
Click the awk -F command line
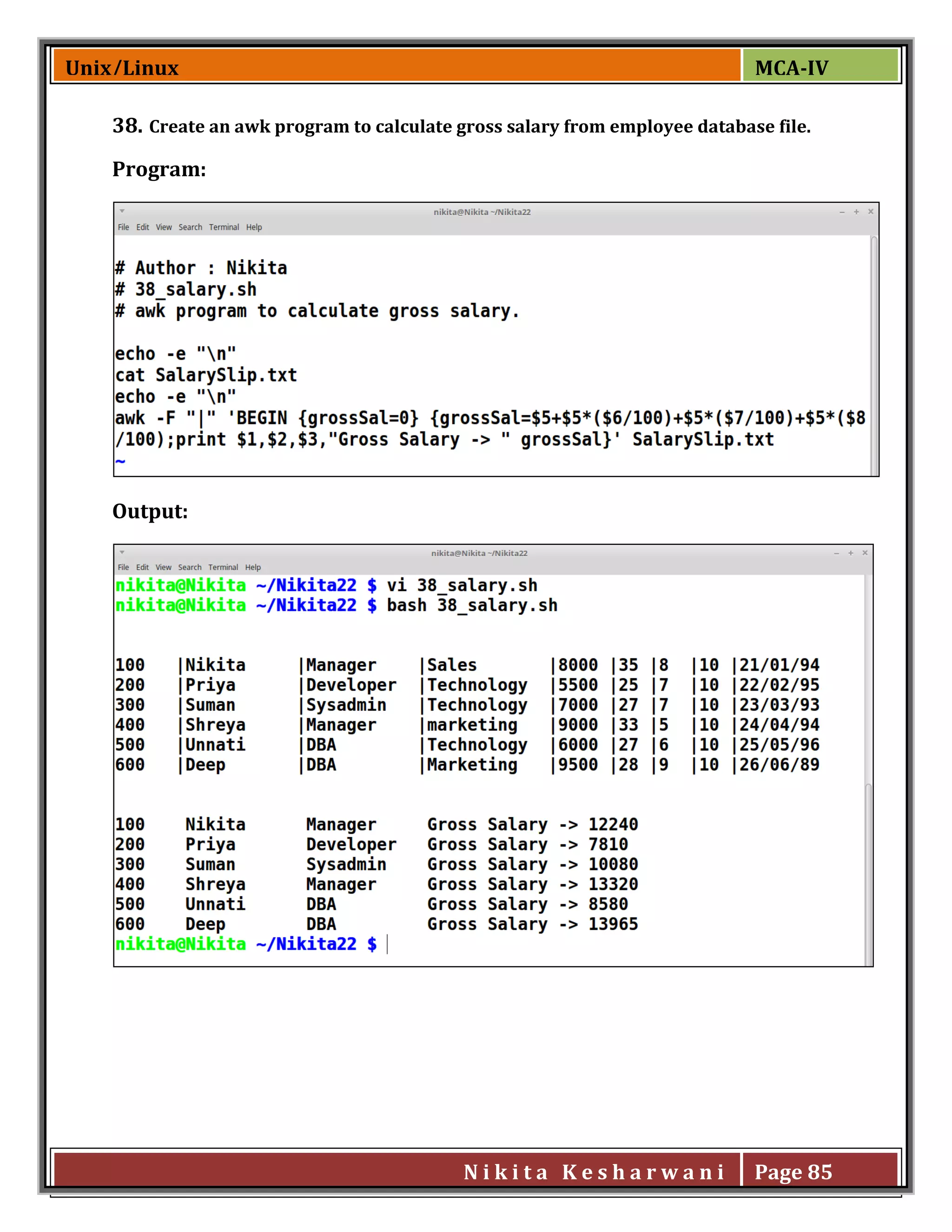[490, 429]
